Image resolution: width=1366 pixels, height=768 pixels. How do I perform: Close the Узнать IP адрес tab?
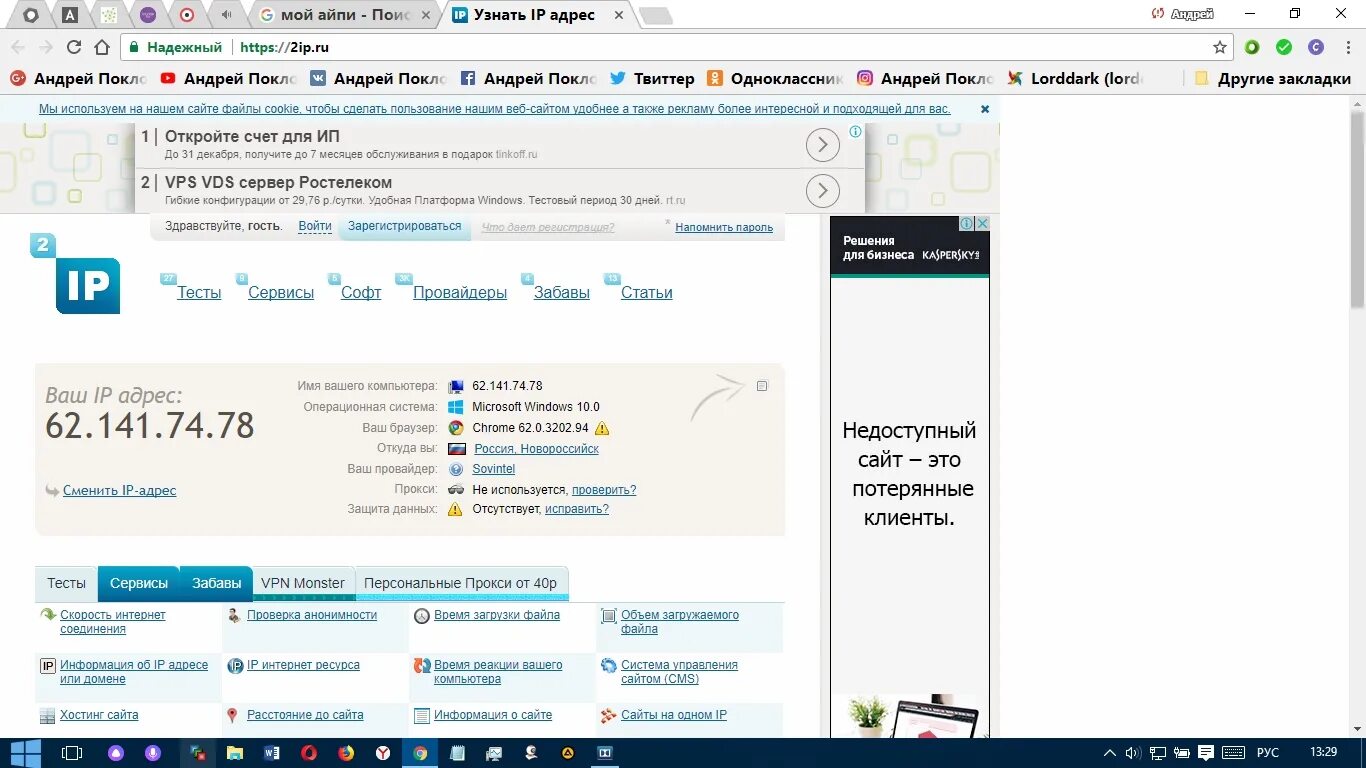click(x=618, y=15)
